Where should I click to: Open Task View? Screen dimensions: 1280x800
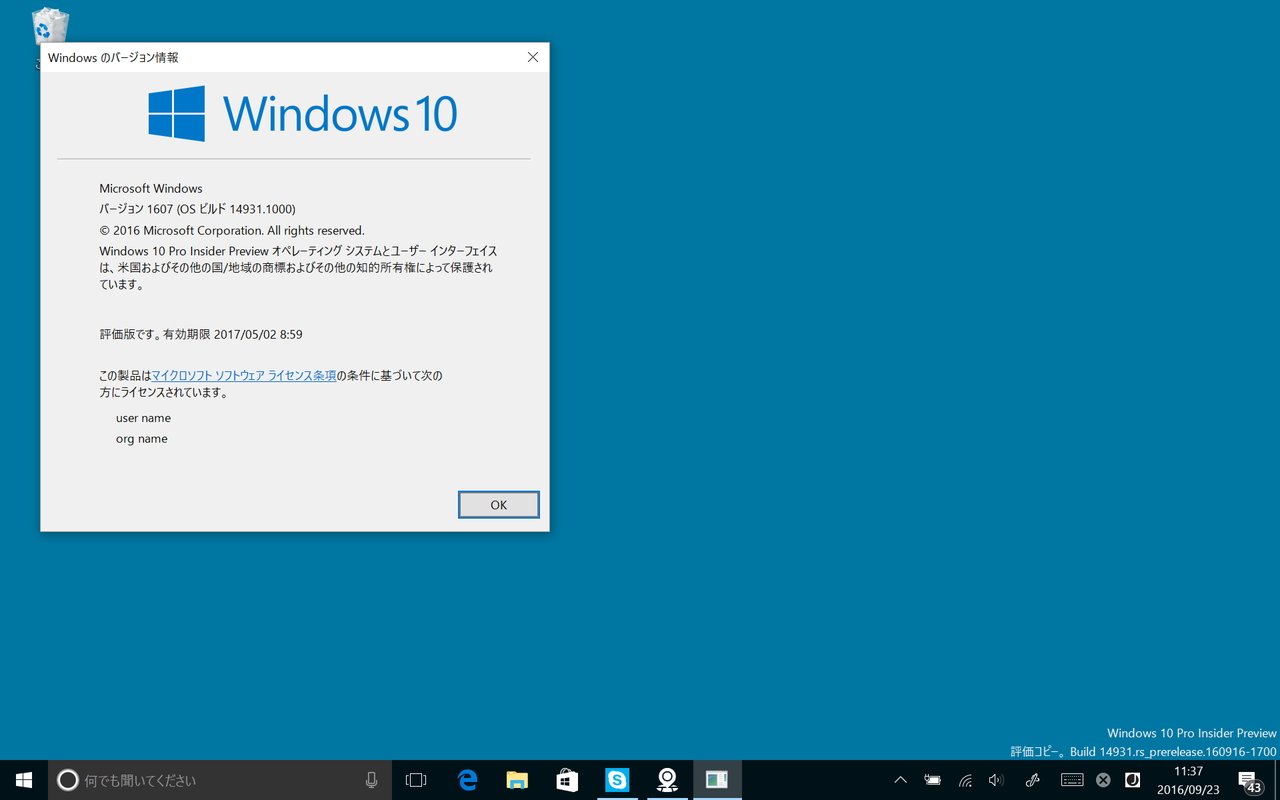[x=416, y=779]
